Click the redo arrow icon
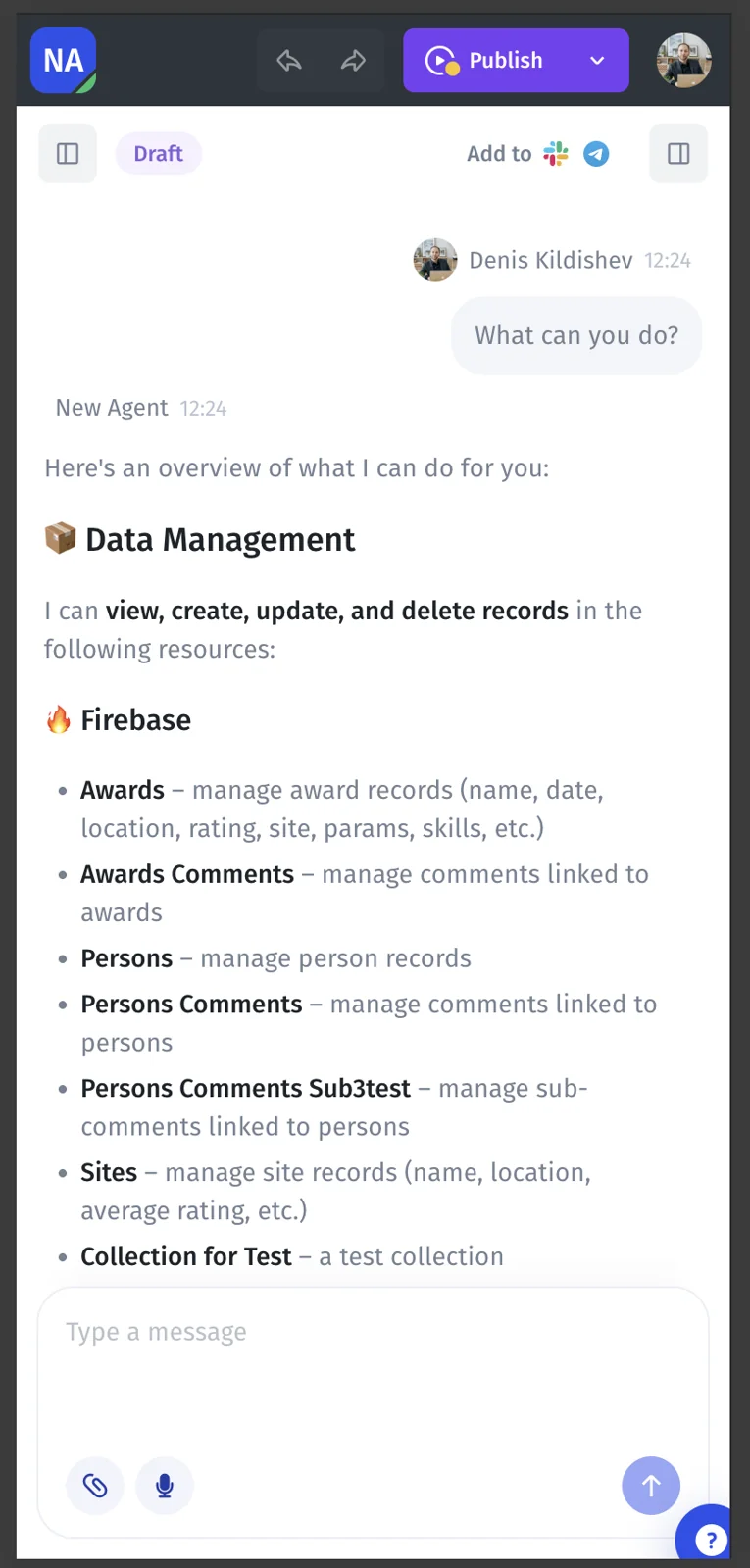Image resolution: width=750 pixels, height=1568 pixels. click(353, 61)
